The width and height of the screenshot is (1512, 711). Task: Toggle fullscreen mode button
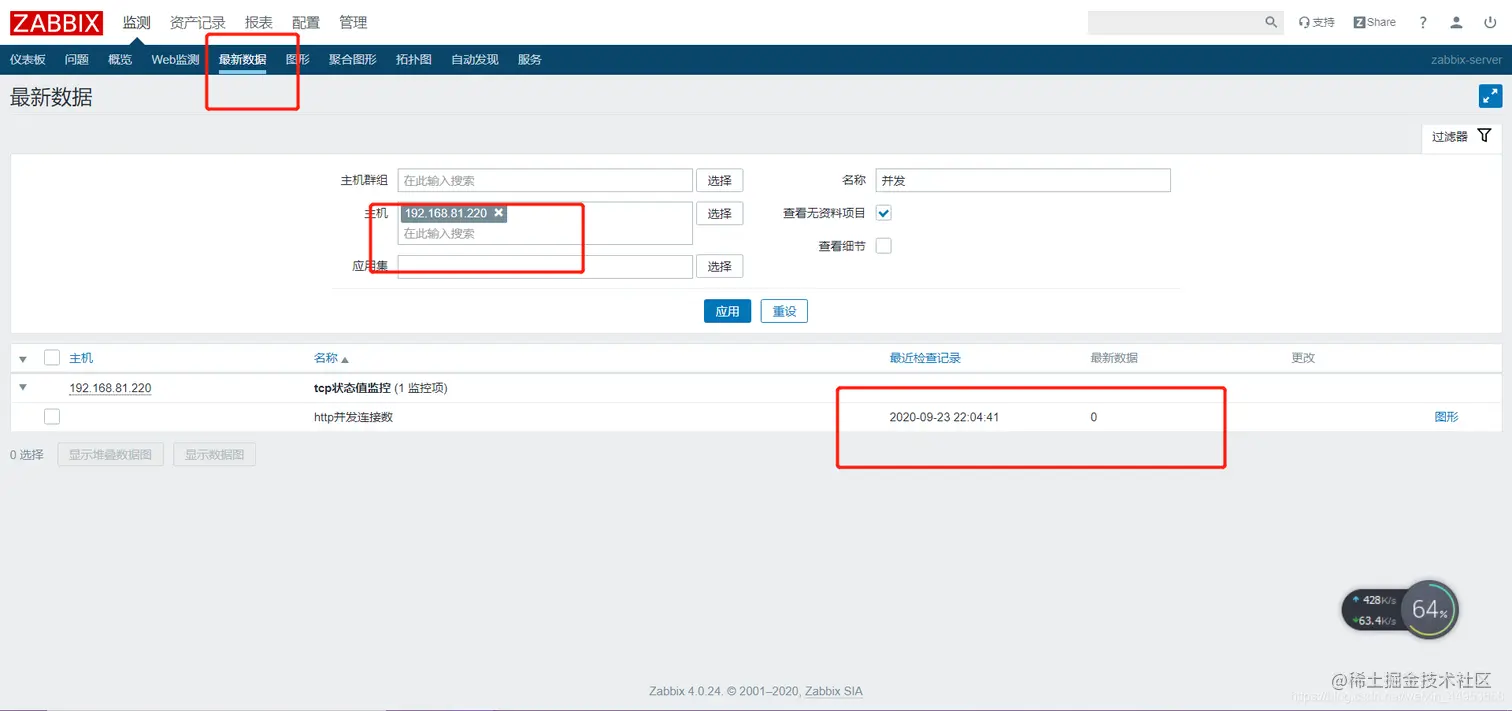[x=1490, y=96]
